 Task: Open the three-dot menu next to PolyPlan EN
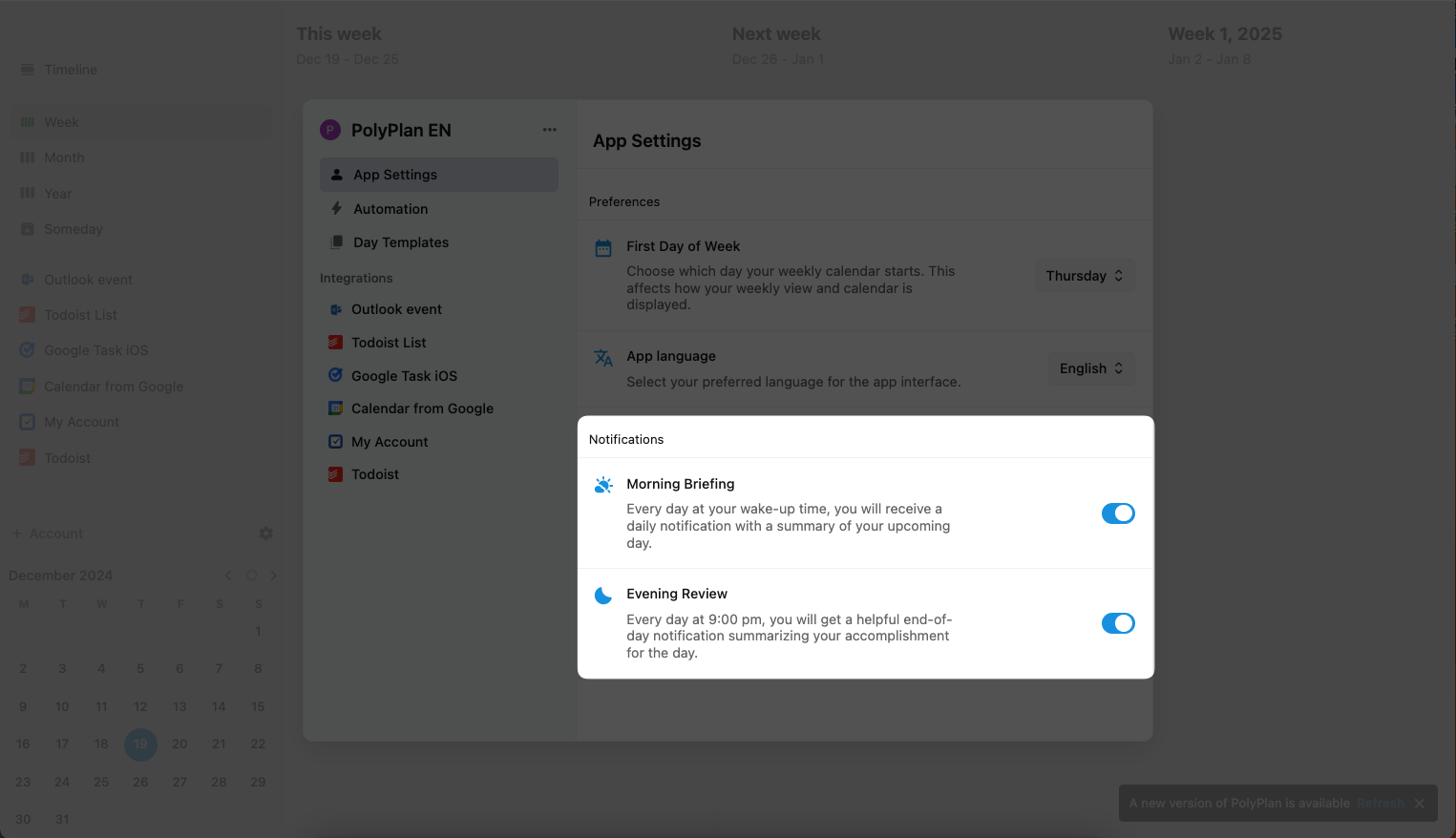pos(549,130)
